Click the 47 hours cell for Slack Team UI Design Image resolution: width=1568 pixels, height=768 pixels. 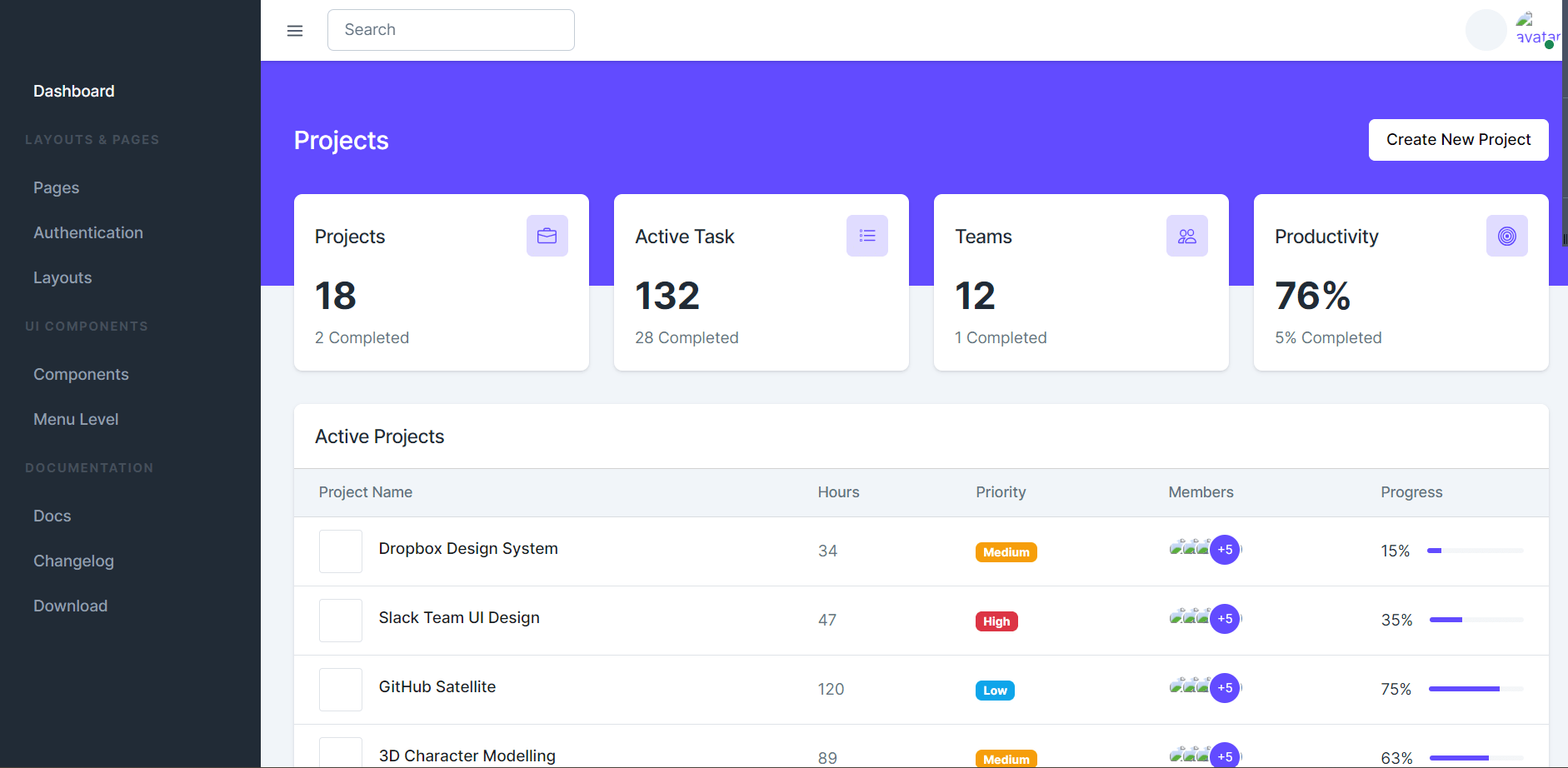pyautogui.click(x=827, y=620)
